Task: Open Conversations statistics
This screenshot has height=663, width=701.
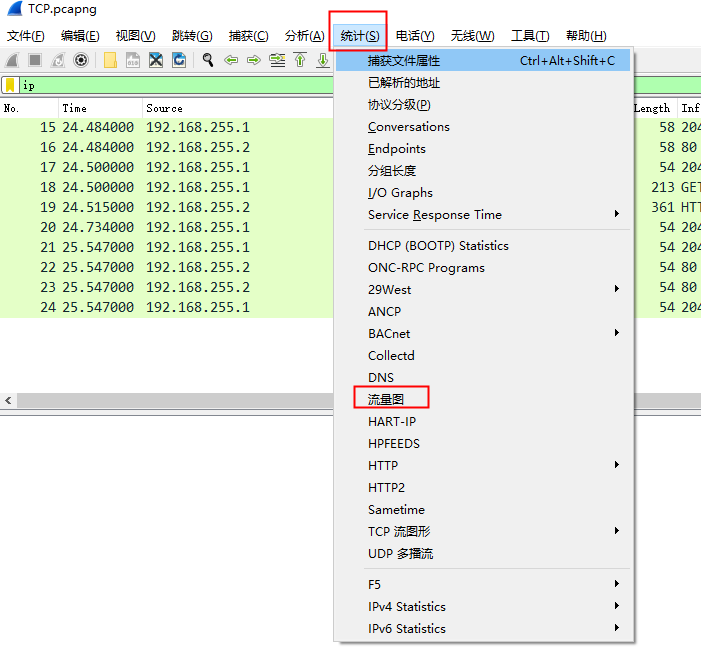Action: pos(483,127)
